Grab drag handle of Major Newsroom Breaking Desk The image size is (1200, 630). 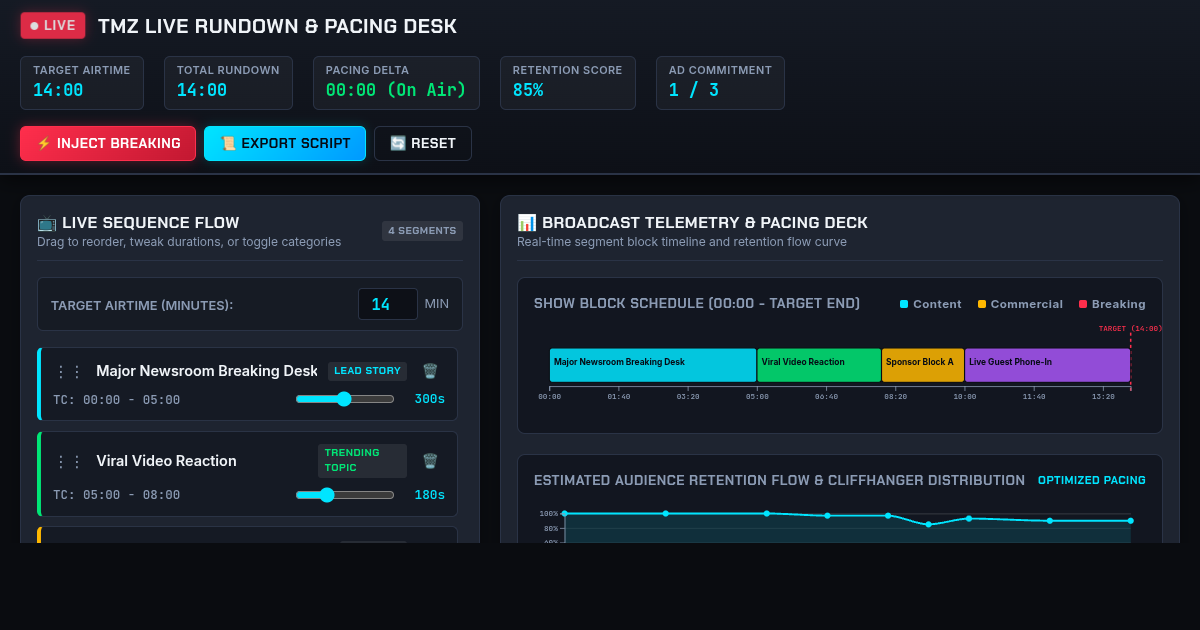click(x=69, y=371)
